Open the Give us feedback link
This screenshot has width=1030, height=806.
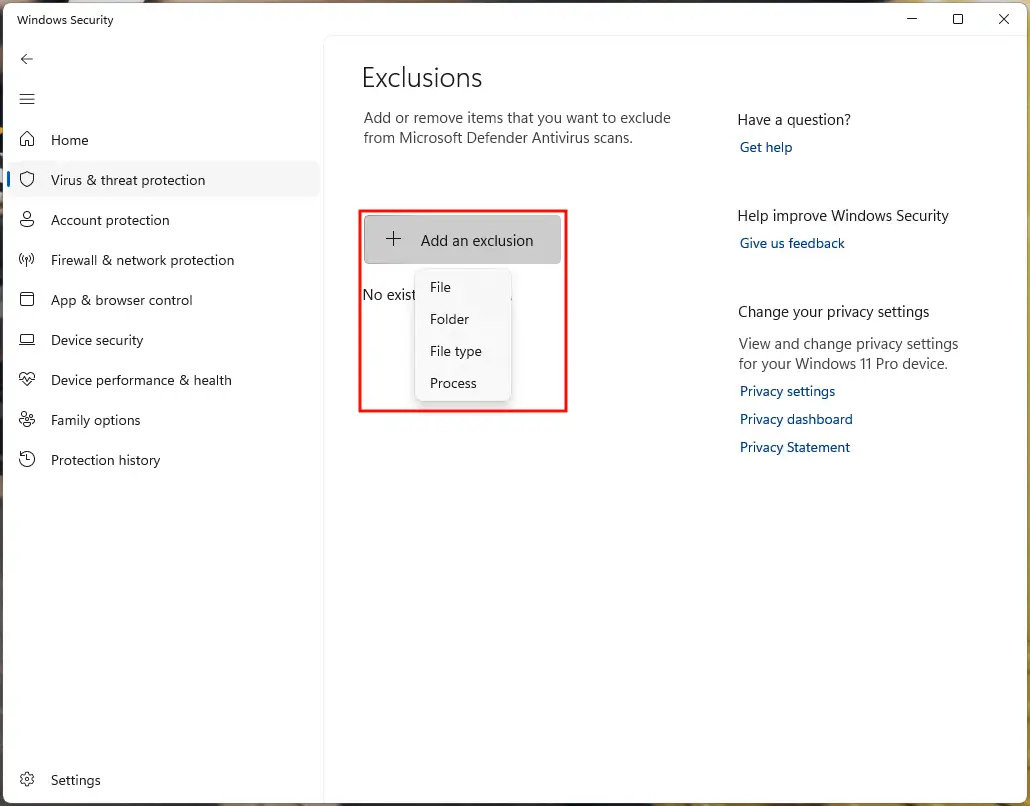(792, 243)
